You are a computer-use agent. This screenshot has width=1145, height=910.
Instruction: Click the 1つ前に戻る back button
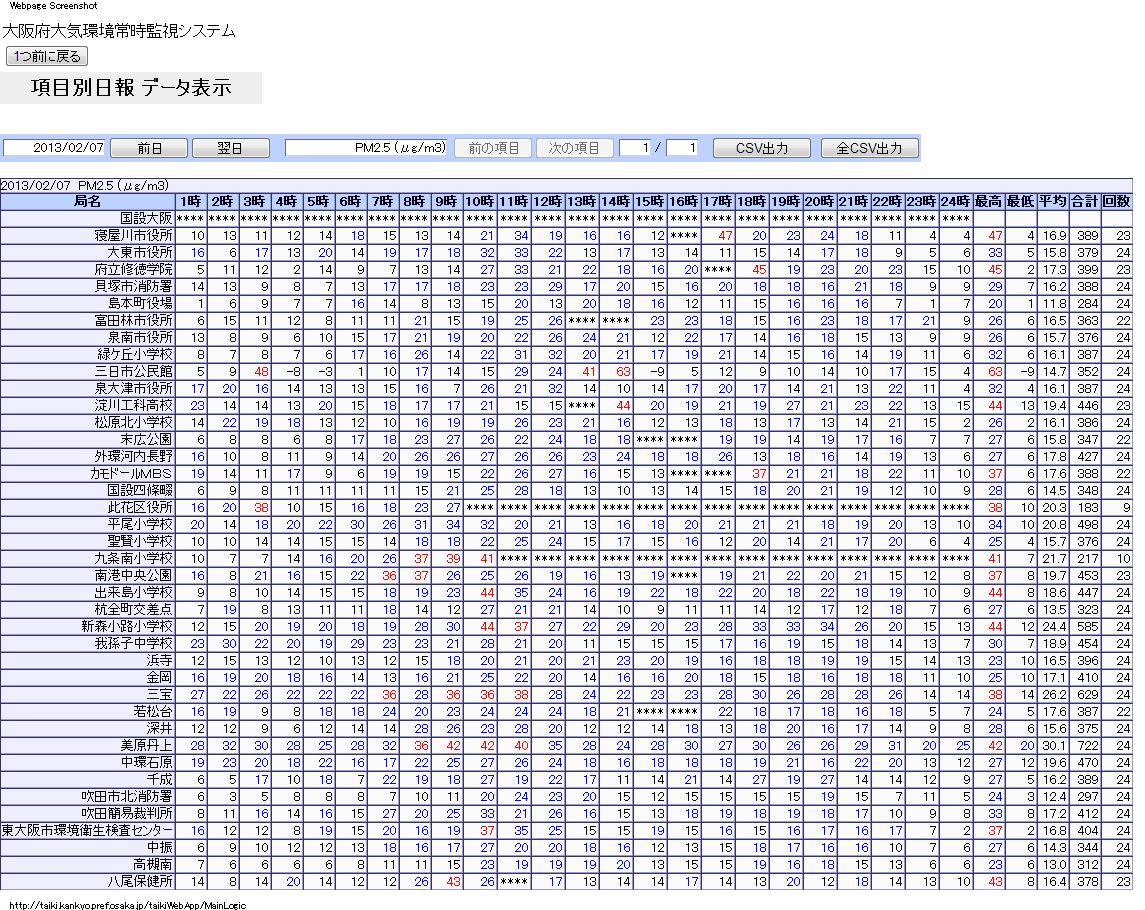click(47, 57)
